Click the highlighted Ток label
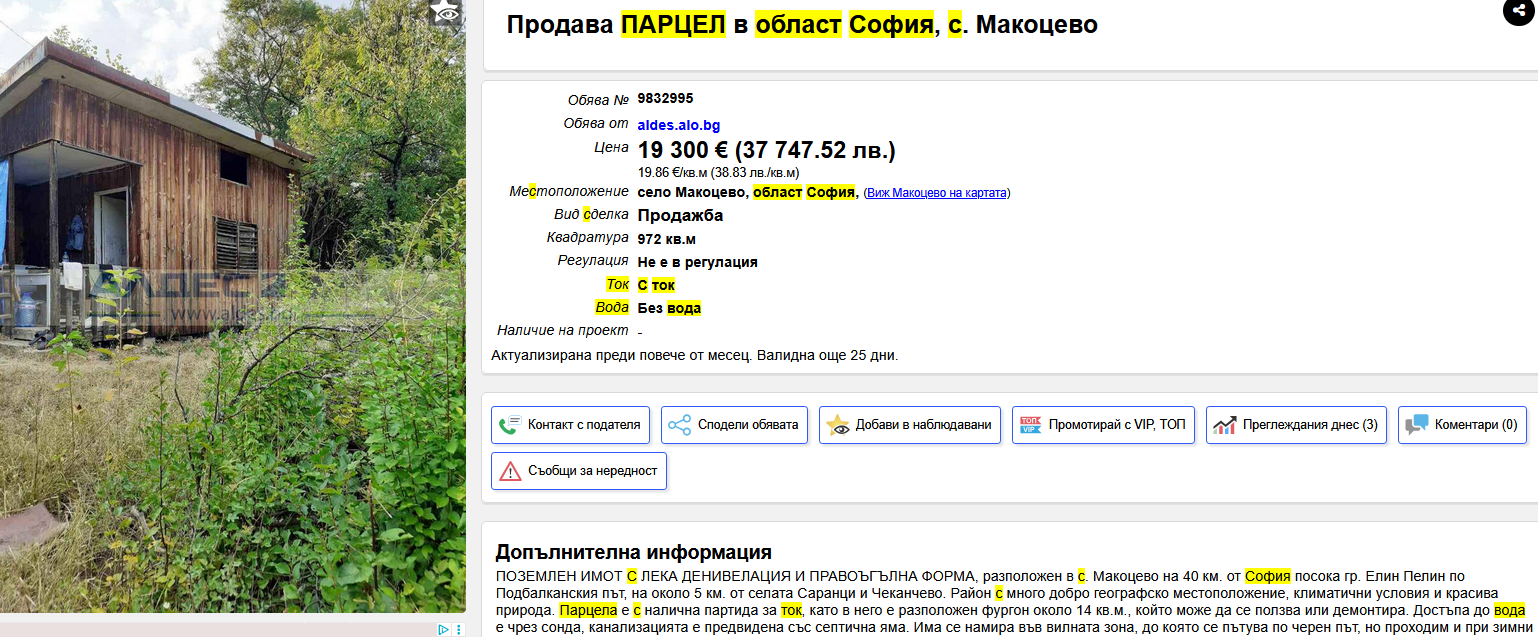The width and height of the screenshot is (1538, 637). (x=617, y=285)
